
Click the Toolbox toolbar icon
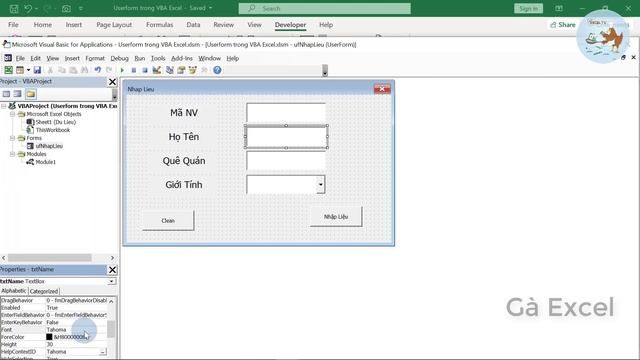point(204,70)
